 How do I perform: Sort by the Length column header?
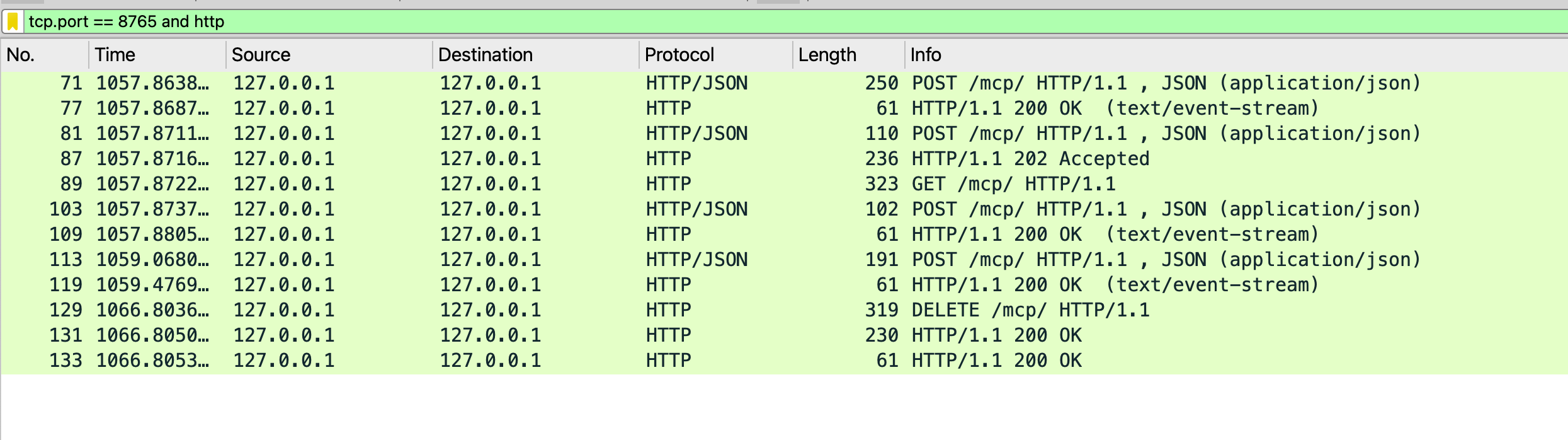(849, 55)
